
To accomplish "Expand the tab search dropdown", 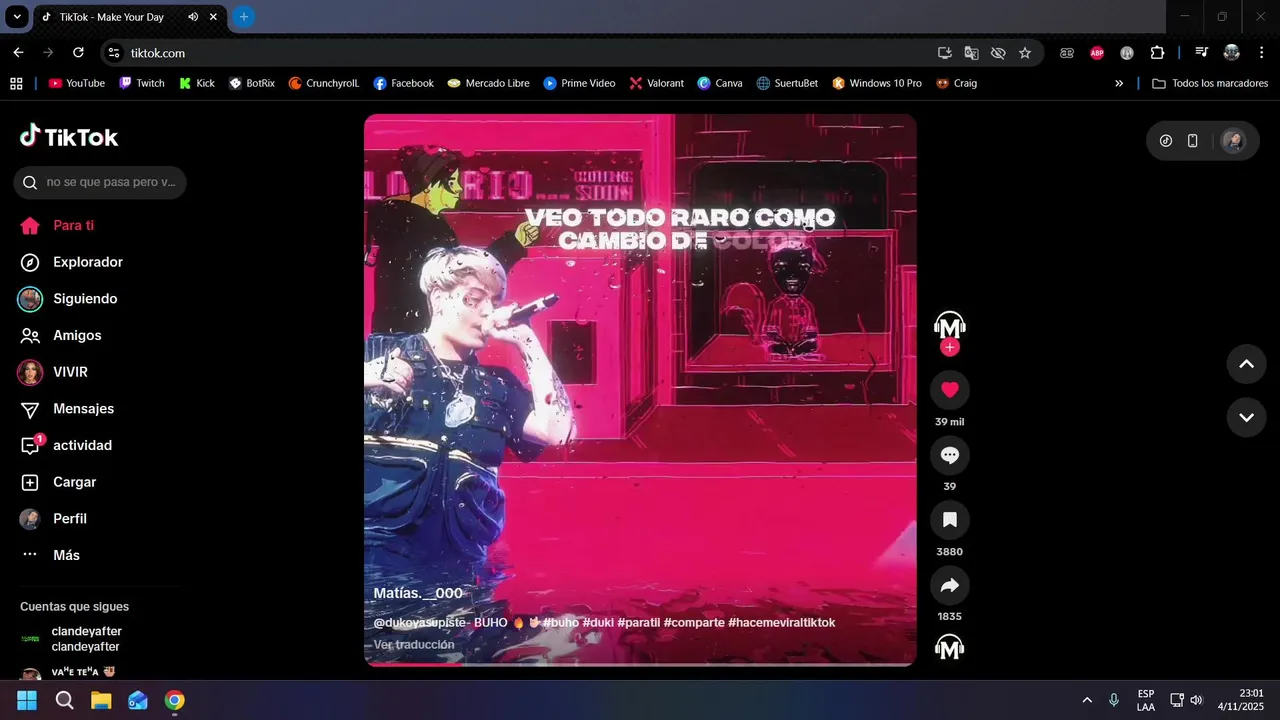I will click(17, 17).
